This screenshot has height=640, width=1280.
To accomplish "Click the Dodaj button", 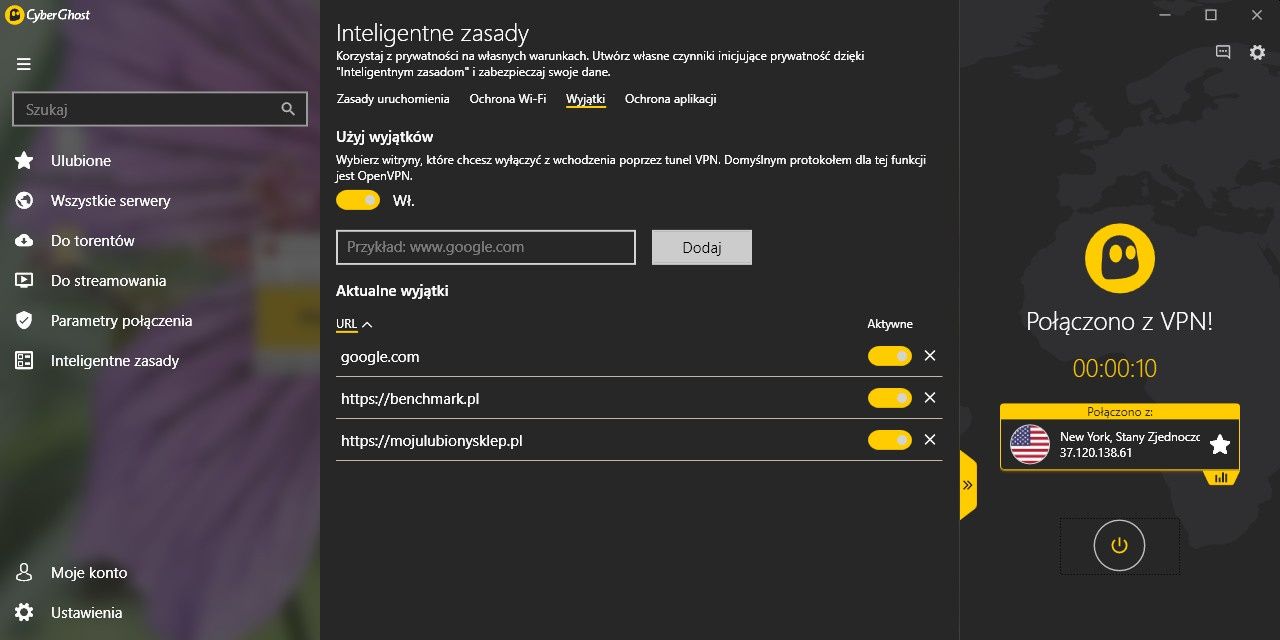I will coord(702,247).
